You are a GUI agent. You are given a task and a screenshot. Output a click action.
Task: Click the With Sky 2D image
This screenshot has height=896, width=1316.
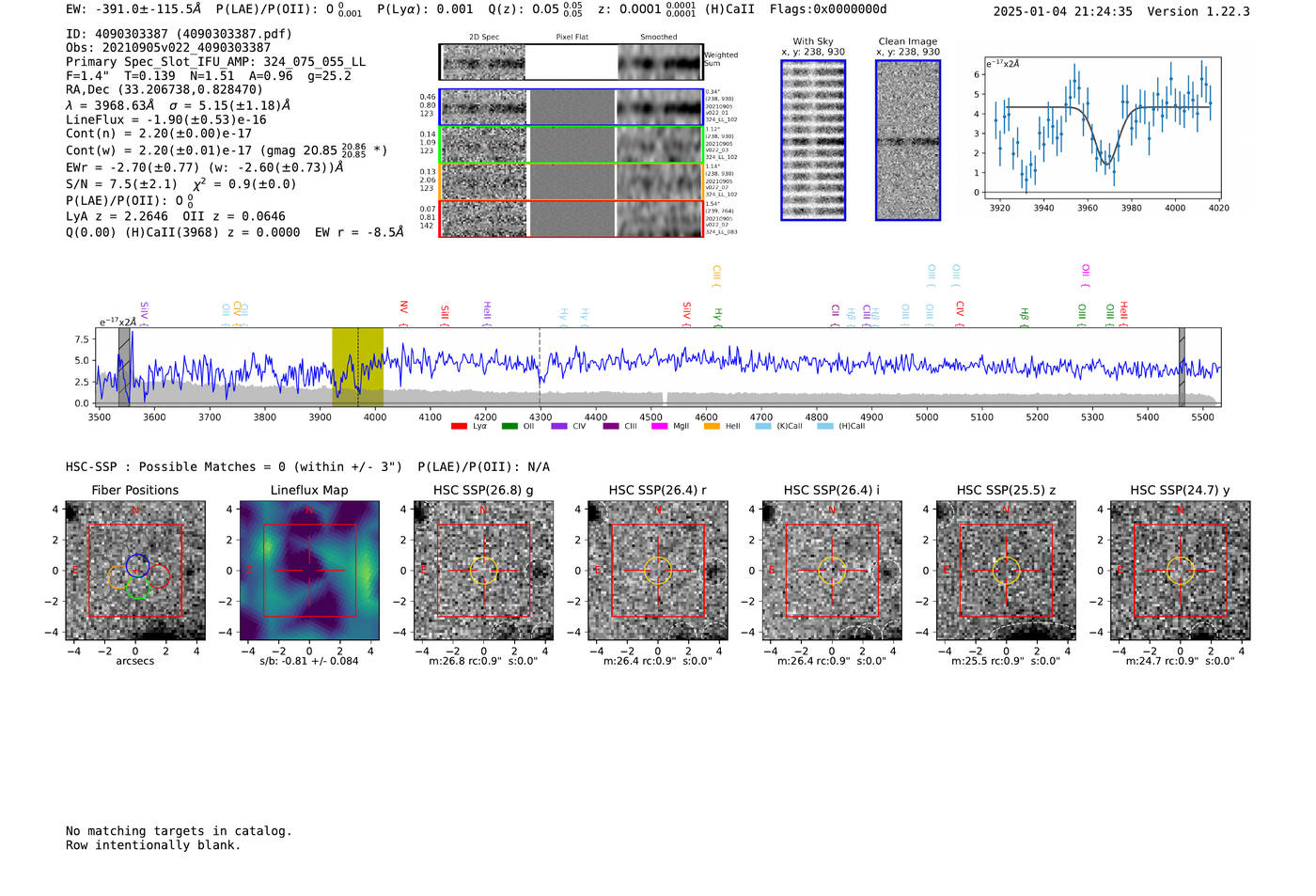(x=813, y=140)
